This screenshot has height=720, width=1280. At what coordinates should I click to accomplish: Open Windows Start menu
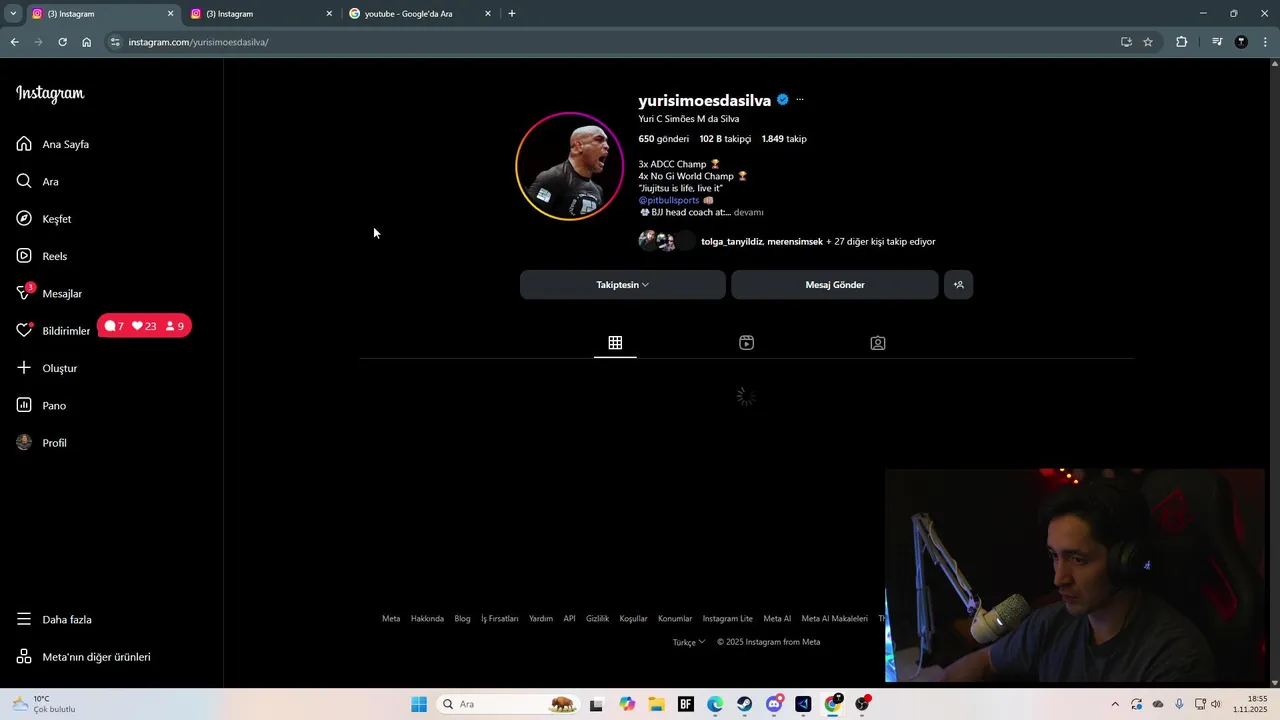coord(419,704)
